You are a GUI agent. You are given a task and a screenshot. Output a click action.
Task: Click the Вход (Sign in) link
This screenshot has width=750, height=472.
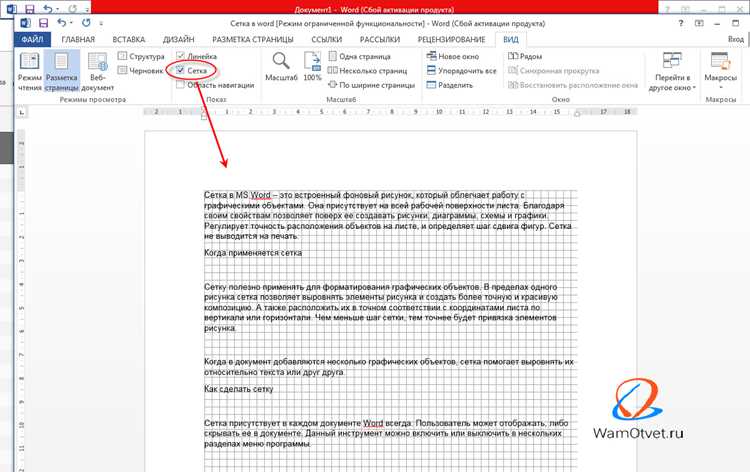pyautogui.click(x=736, y=39)
